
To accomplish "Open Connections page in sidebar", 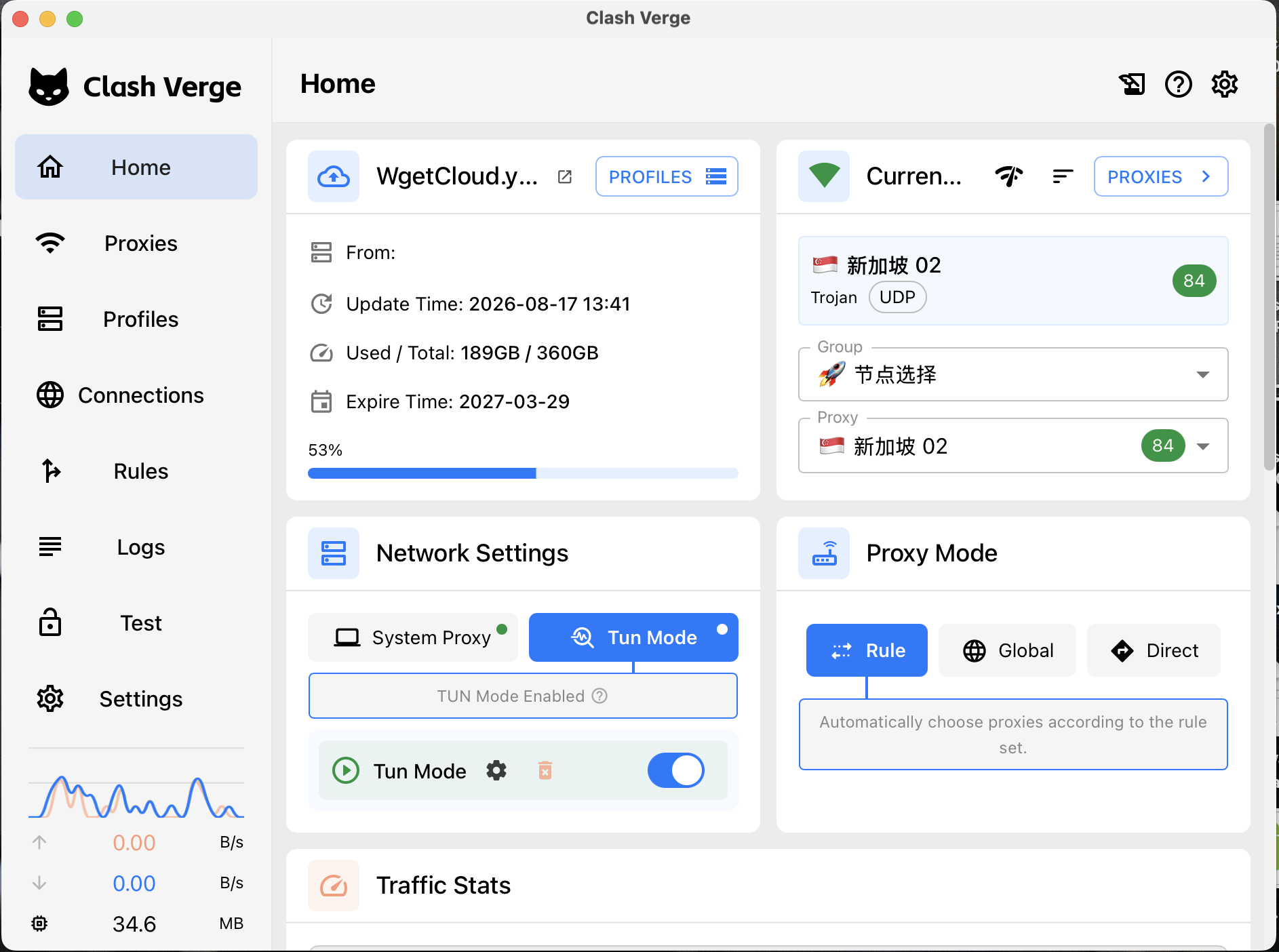I will [136, 395].
